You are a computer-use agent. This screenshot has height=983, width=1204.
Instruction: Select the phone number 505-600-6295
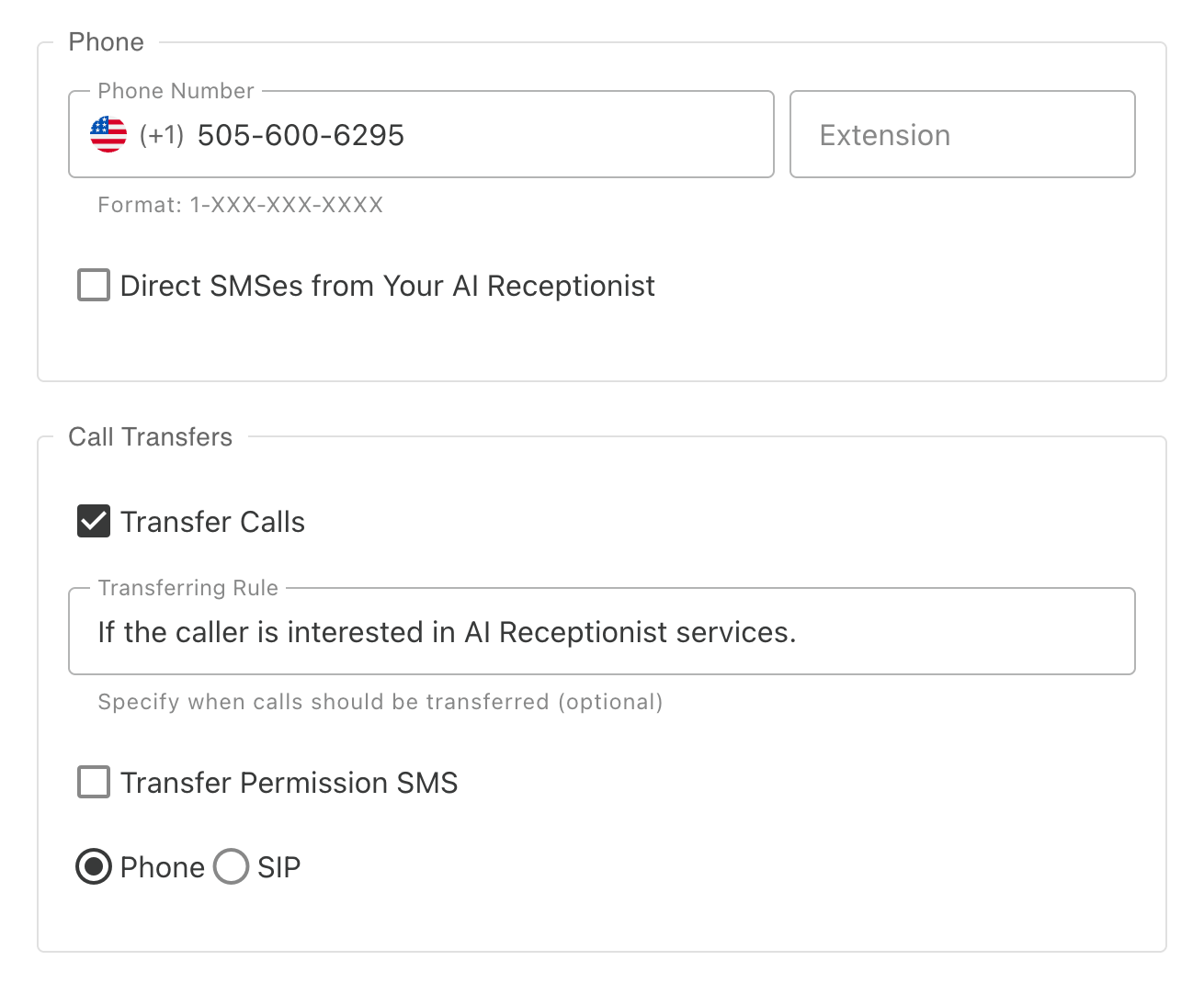click(x=300, y=134)
